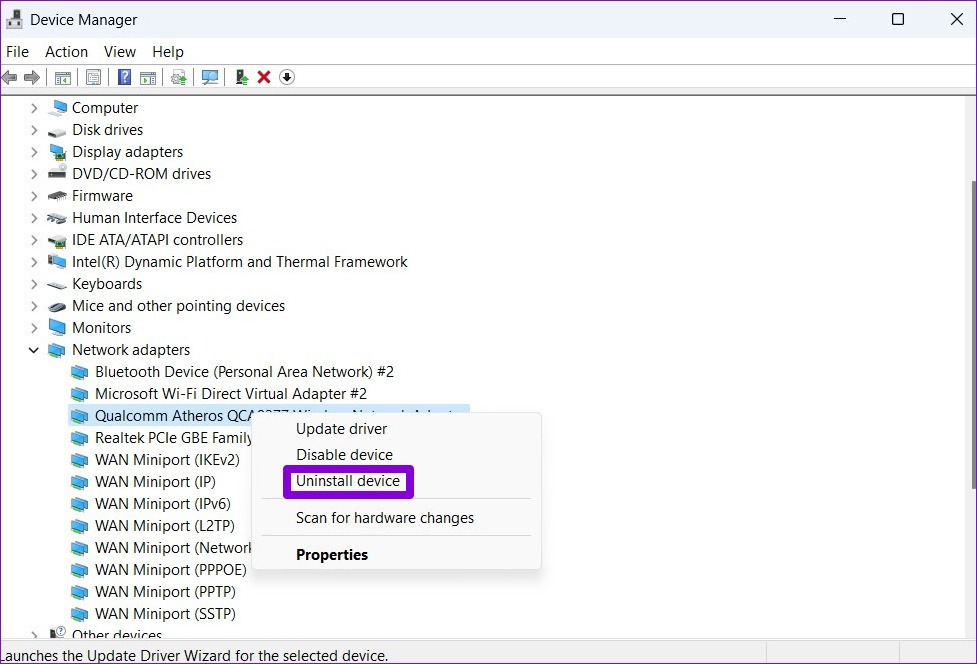Expand the Display adapters chevron
Image resolution: width=977 pixels, height=664 pixels.
coord(34,152)
